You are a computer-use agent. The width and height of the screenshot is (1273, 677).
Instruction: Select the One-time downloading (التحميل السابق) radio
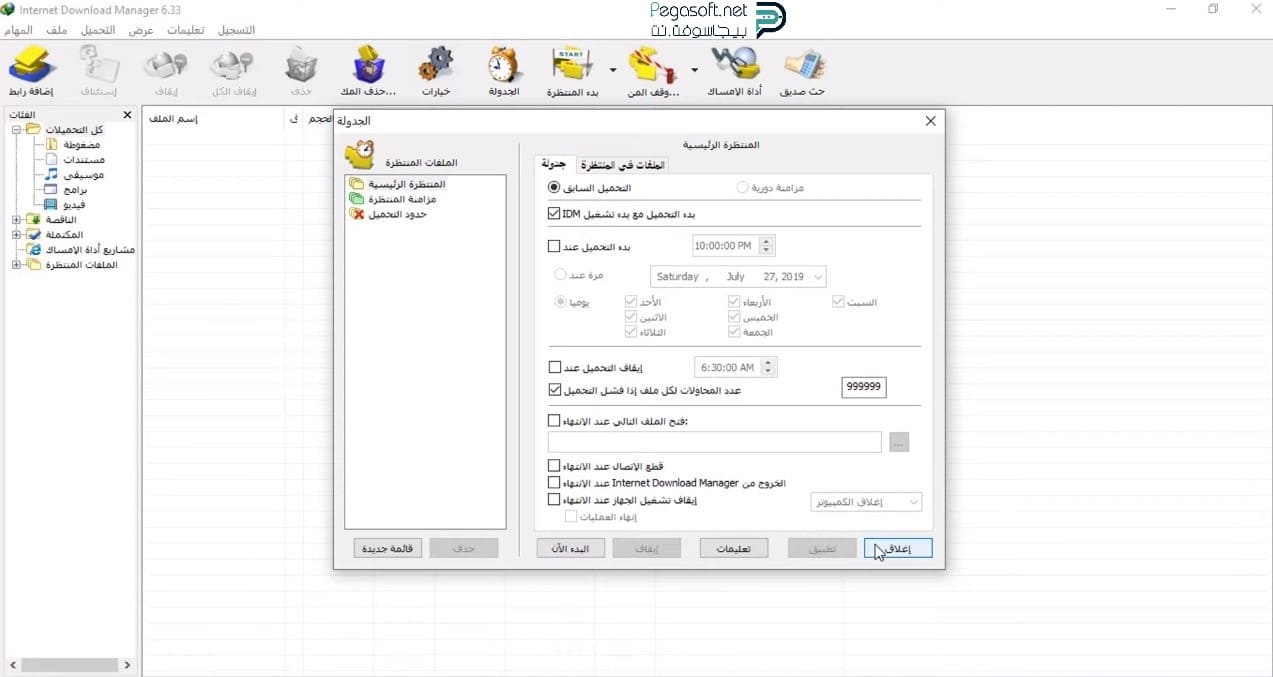click(x=554, y=187)
